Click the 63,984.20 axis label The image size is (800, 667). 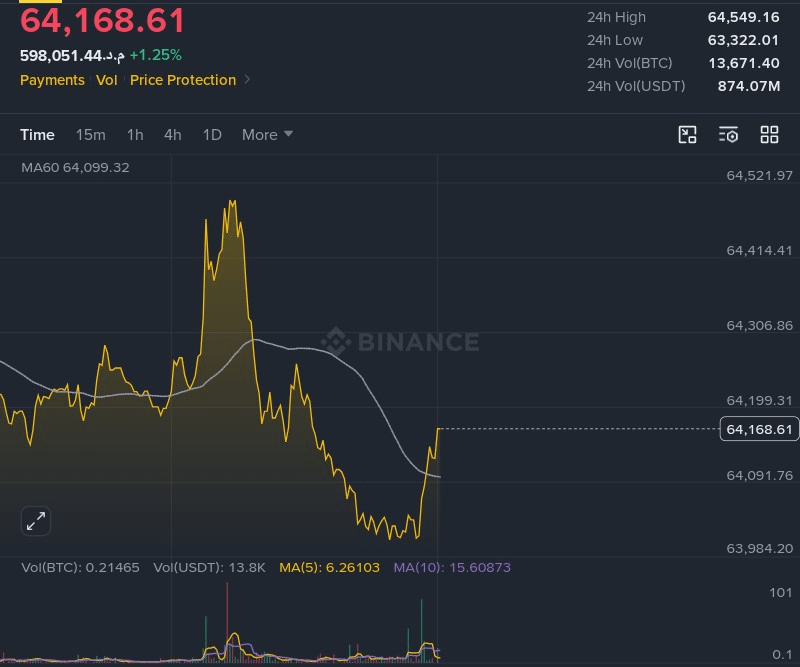(759, 549)
